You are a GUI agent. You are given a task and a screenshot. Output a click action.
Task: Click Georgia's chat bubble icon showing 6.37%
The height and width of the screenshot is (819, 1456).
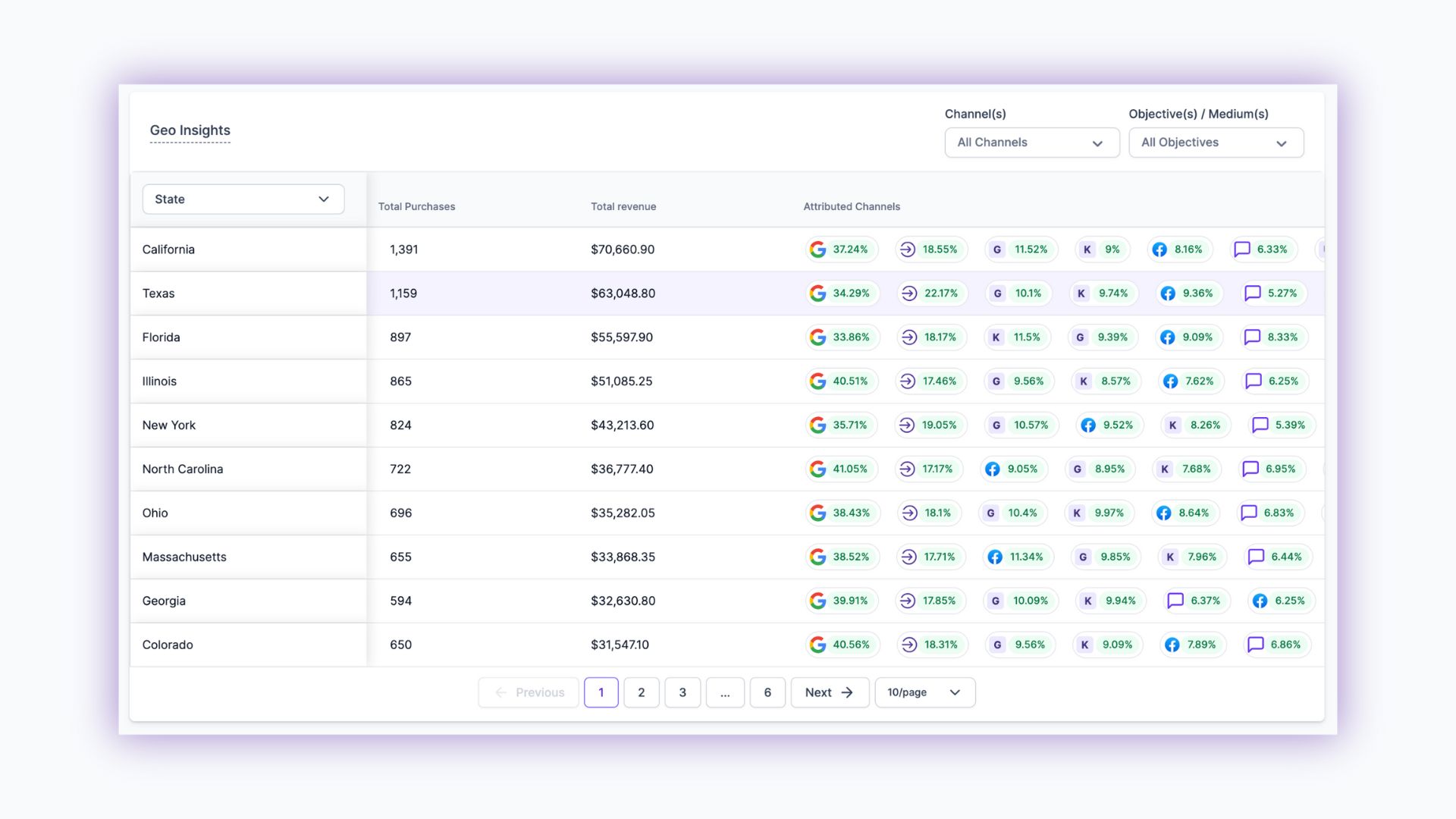pyautogui.click(x=1175, y=601)
